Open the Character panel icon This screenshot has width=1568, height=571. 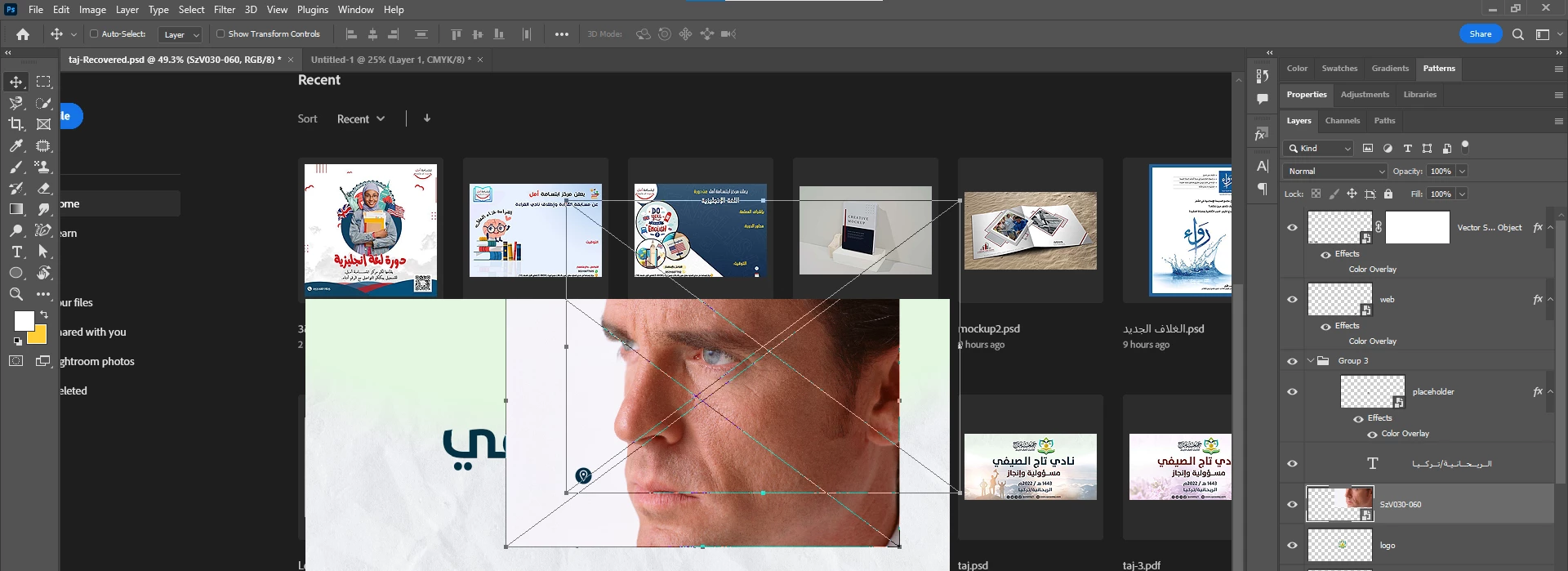(1263, 167)
